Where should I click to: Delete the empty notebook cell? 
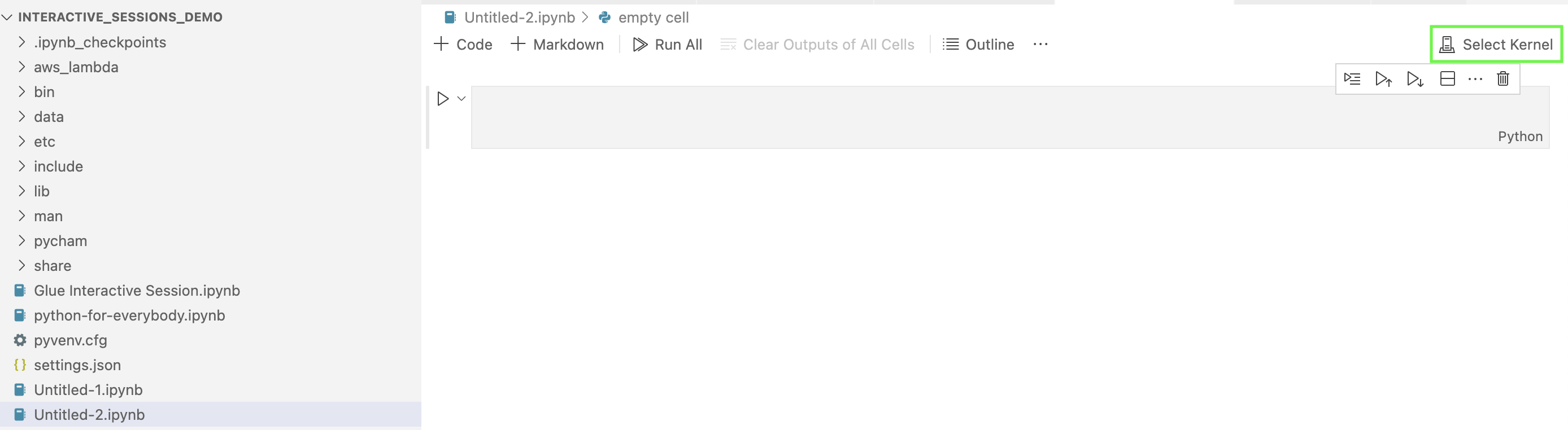pos(1502,78)
